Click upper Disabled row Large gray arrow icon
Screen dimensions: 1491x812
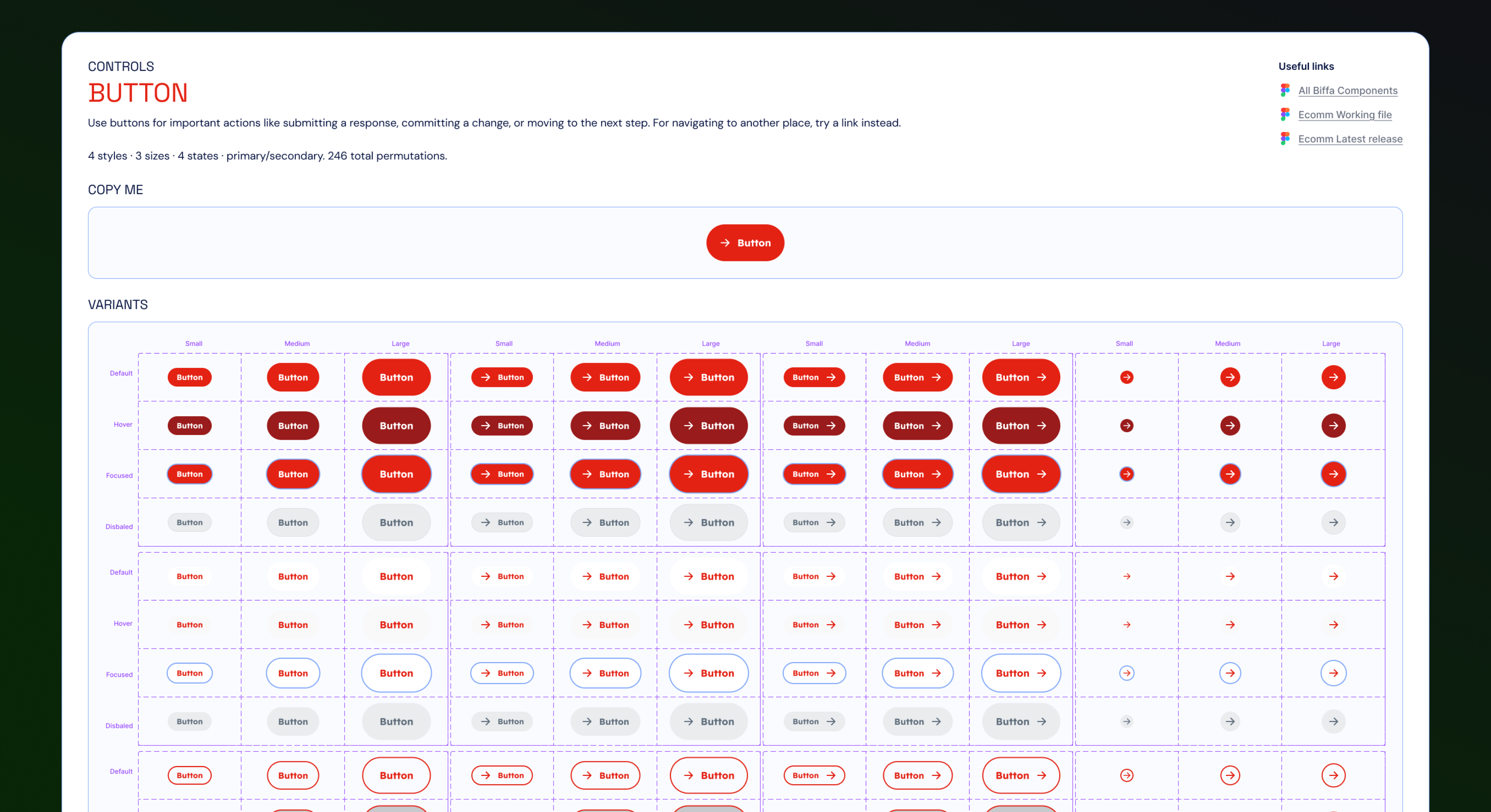pos(1333,523)
